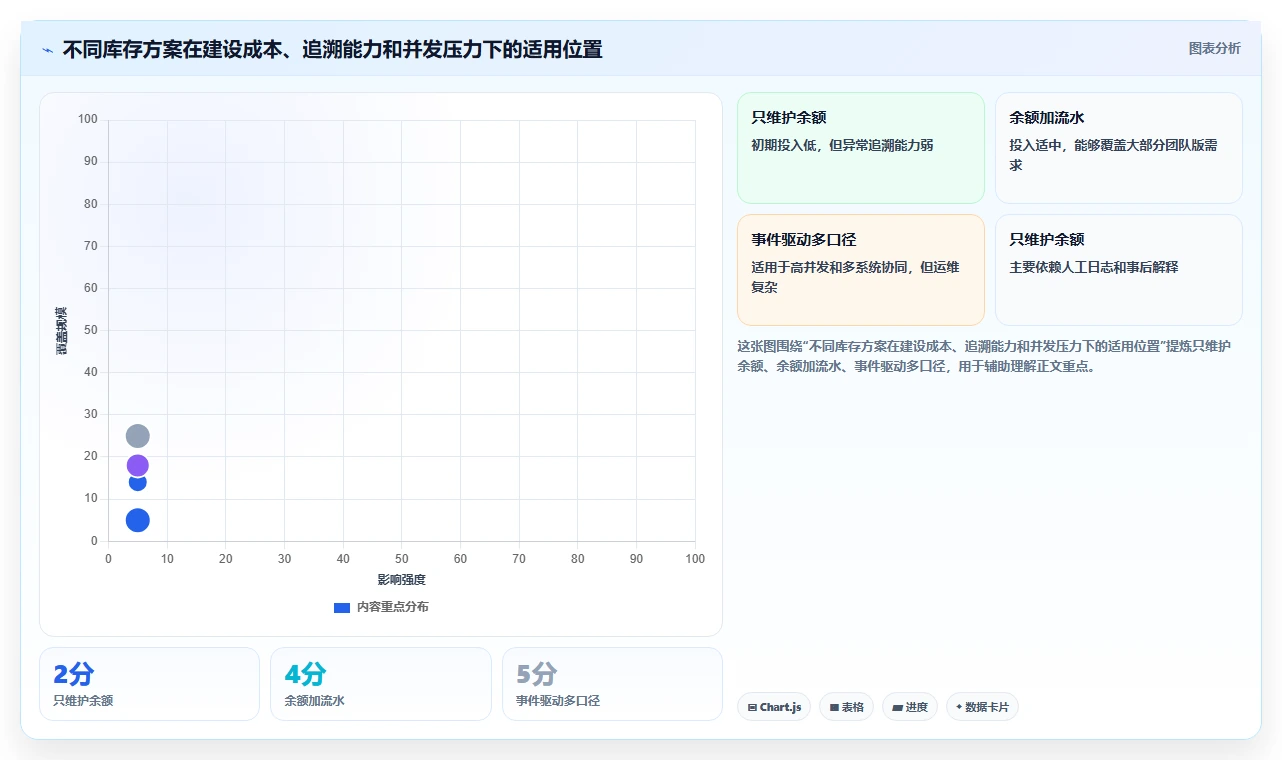
Task: Click the 进度 chip
Action: [910, 707]
